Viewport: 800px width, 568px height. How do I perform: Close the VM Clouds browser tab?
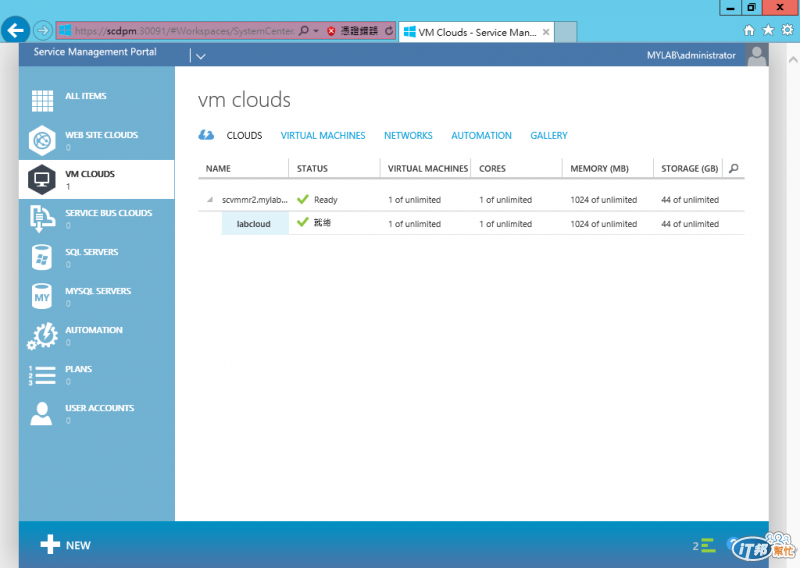(546, 32)
